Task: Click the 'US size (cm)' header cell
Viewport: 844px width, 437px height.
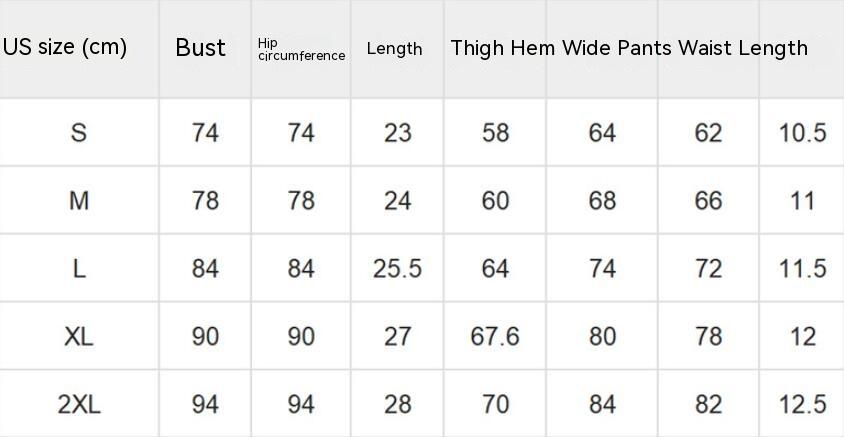Action: tap(65, 47)
